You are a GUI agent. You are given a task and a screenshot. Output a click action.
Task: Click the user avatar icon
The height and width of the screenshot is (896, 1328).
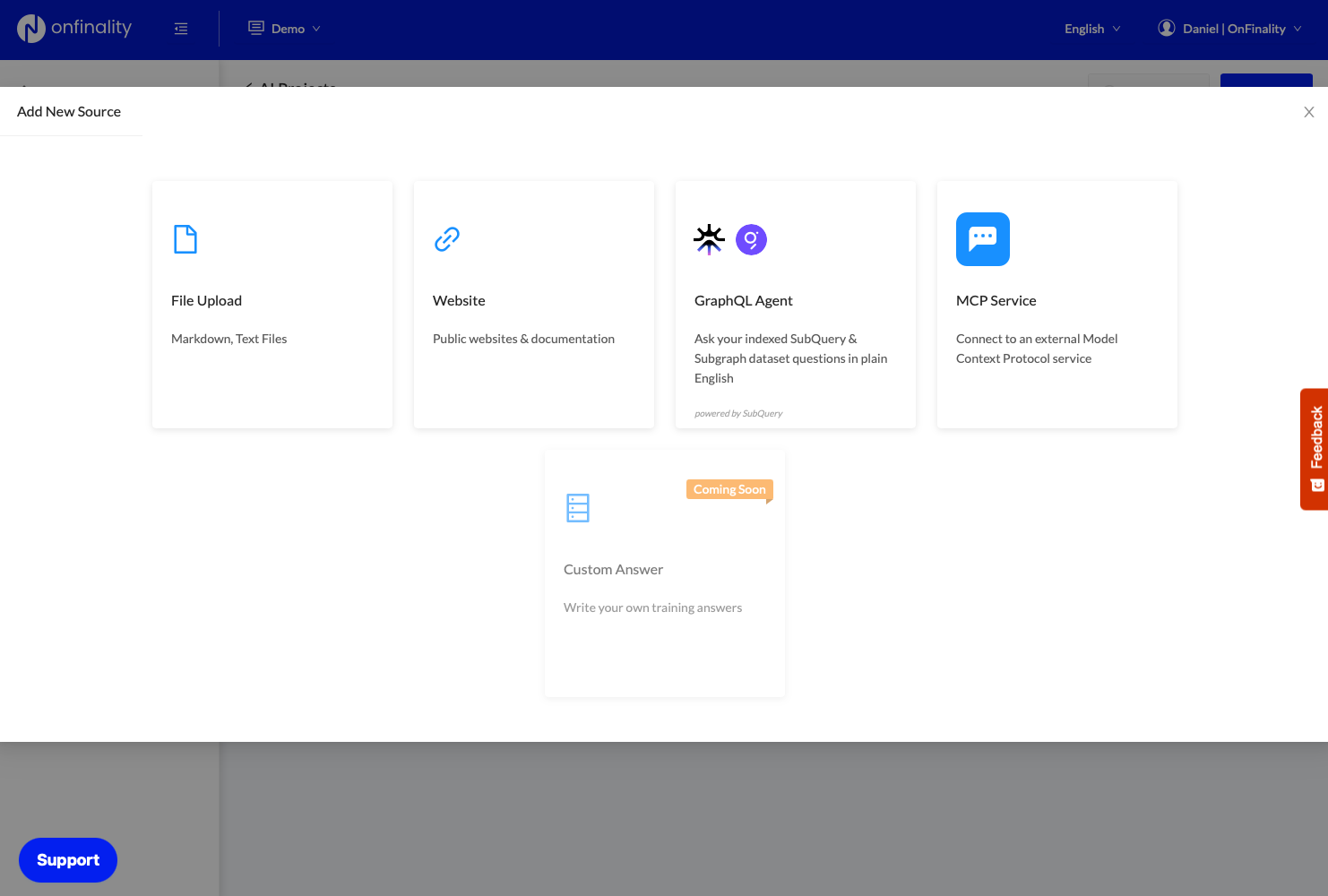click(1166, 29)
